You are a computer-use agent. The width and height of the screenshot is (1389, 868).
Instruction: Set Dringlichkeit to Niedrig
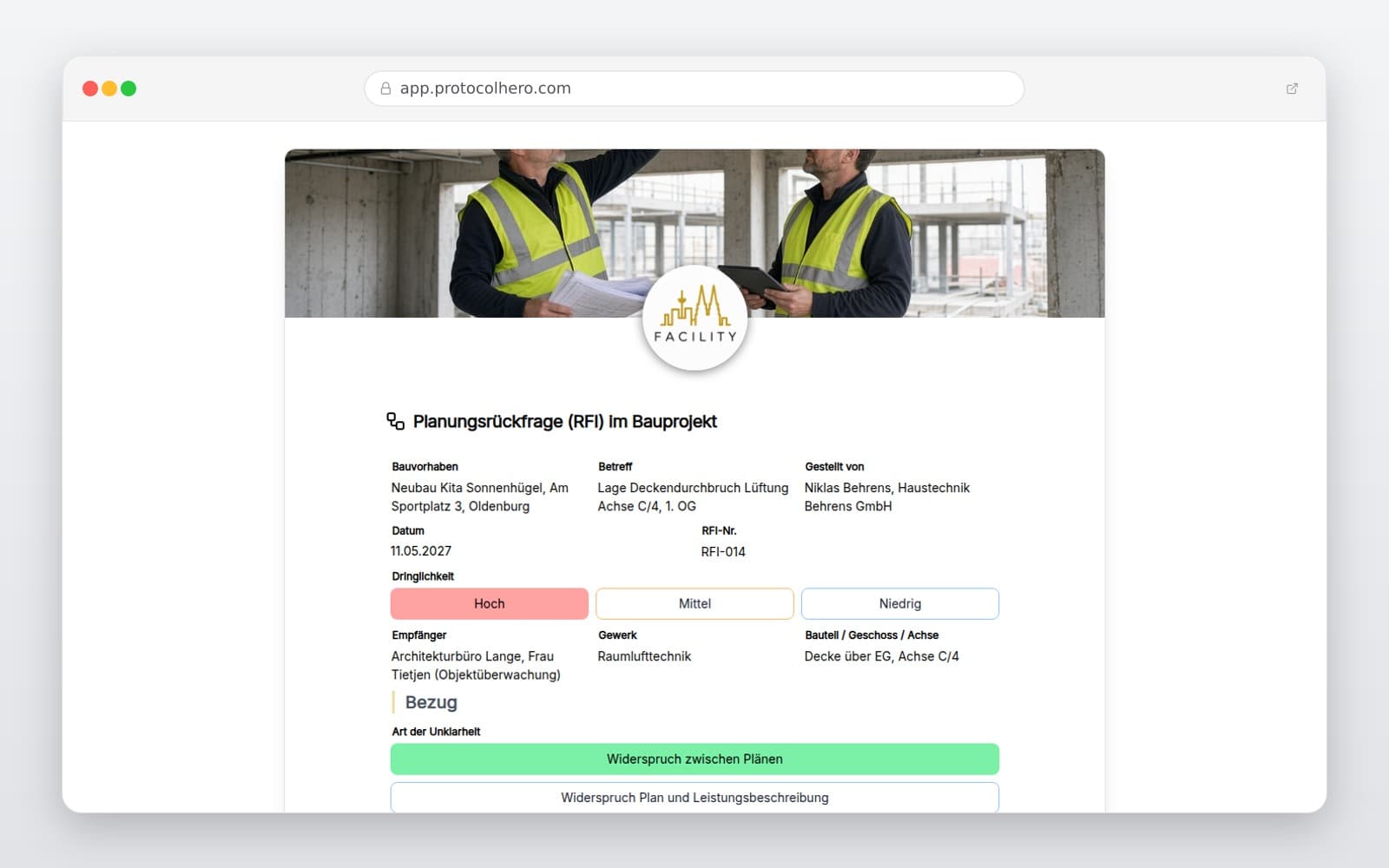(x=900, y=604)
